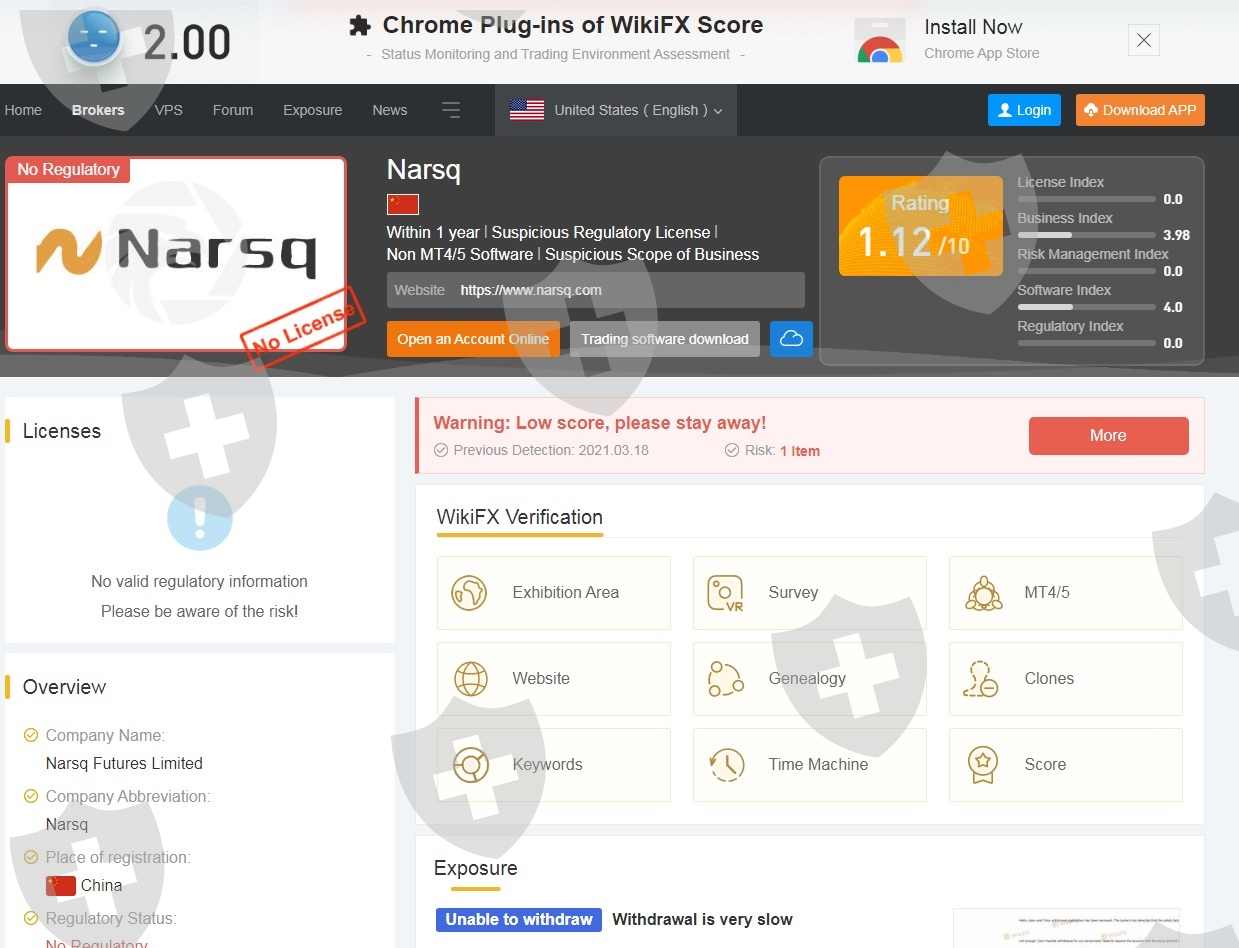The width and height of the screenshot is (1239, 948).
Task: Open the Survey VR icon
Action: pos(725,593)
